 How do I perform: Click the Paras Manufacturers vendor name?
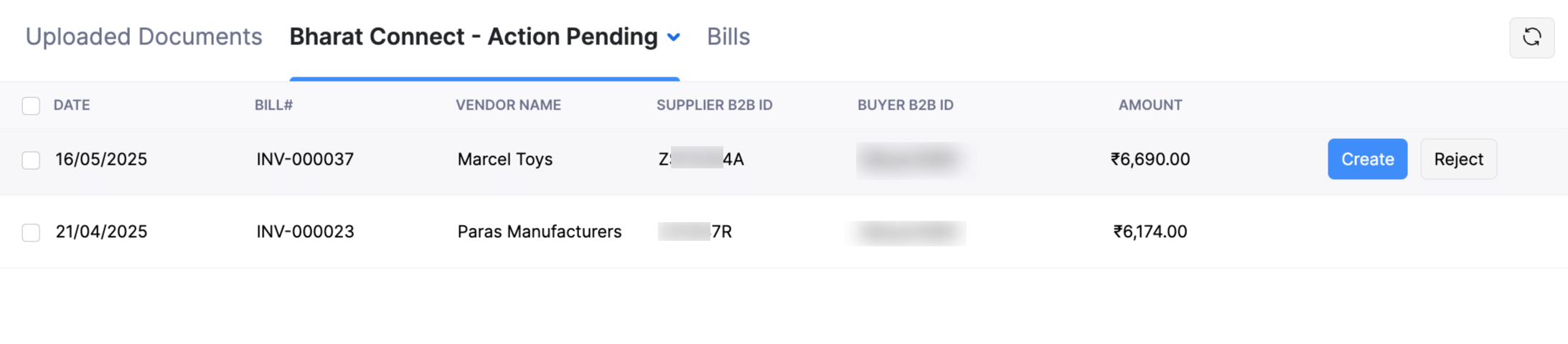[x=539, y=231]
